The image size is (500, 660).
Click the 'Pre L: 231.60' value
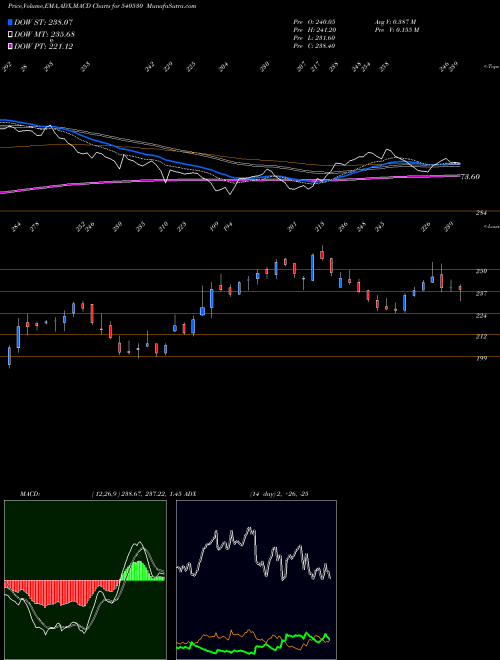point(314,38)
